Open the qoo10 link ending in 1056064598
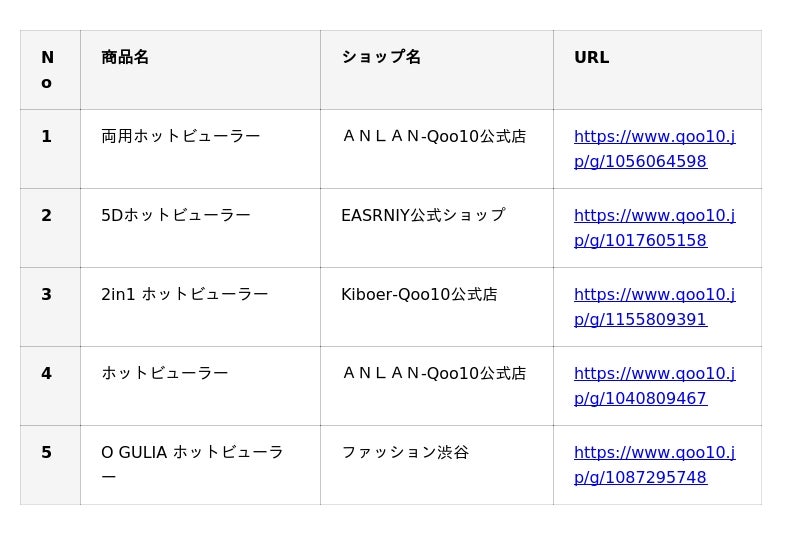 [654, 149]
